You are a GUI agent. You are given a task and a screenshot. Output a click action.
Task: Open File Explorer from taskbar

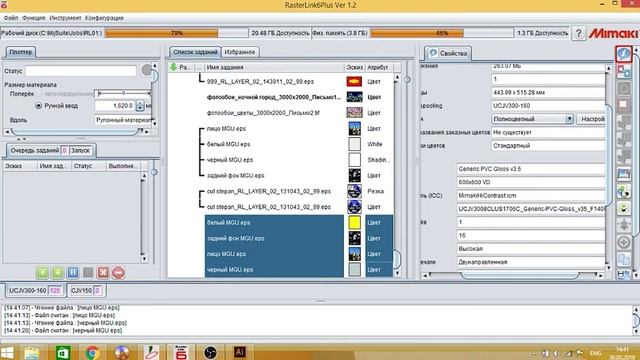[31, 353]
